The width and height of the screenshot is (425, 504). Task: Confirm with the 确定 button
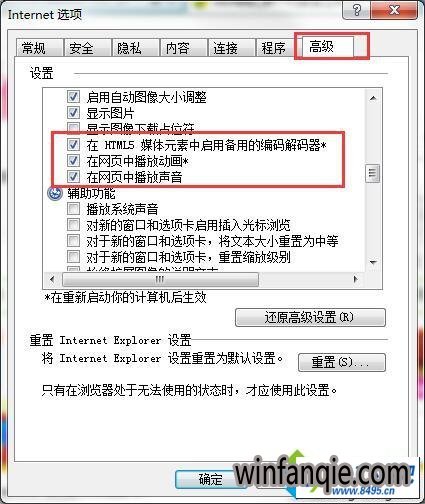tap(210, 479)
